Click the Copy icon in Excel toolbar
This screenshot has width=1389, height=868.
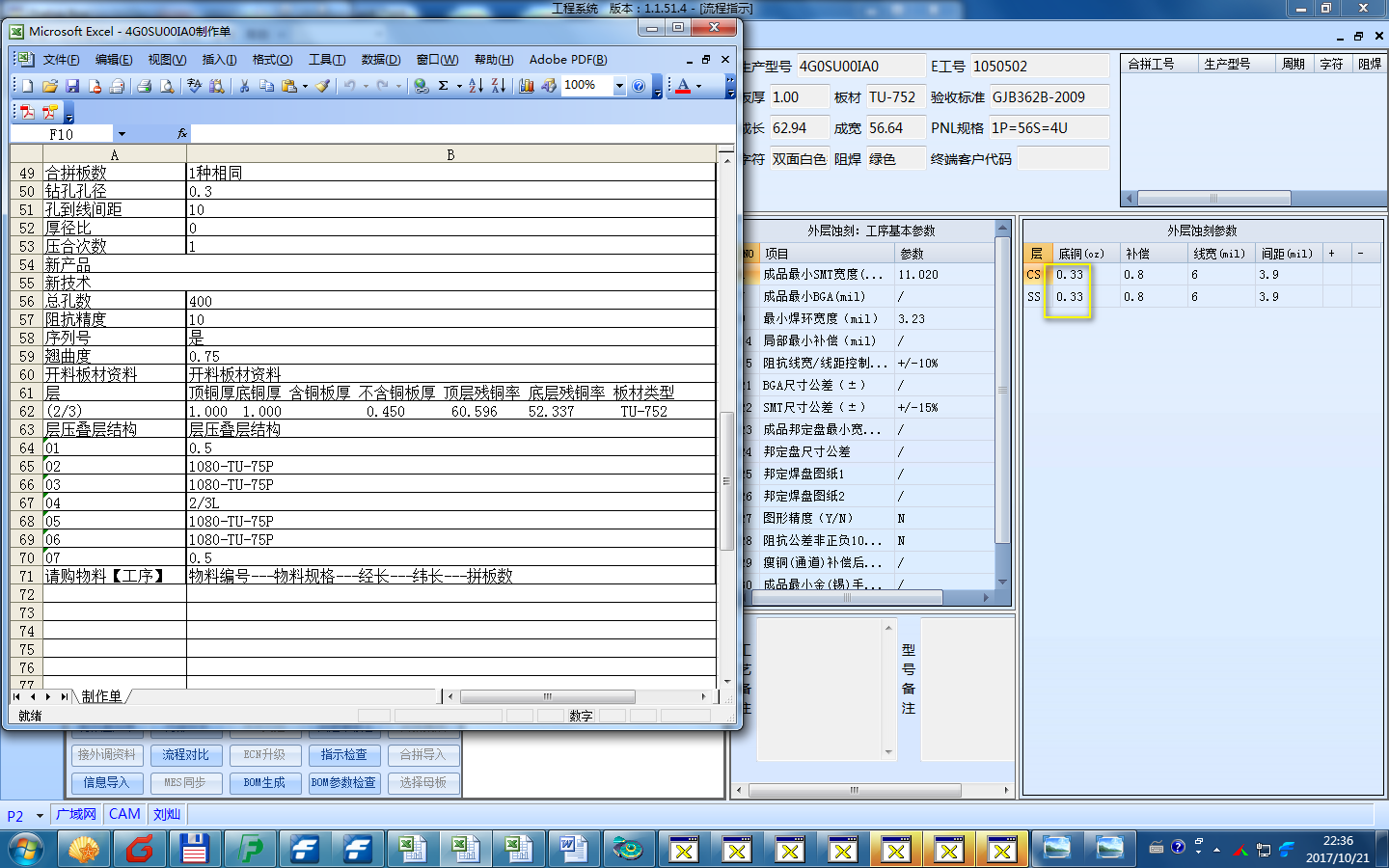click(266, 86)
